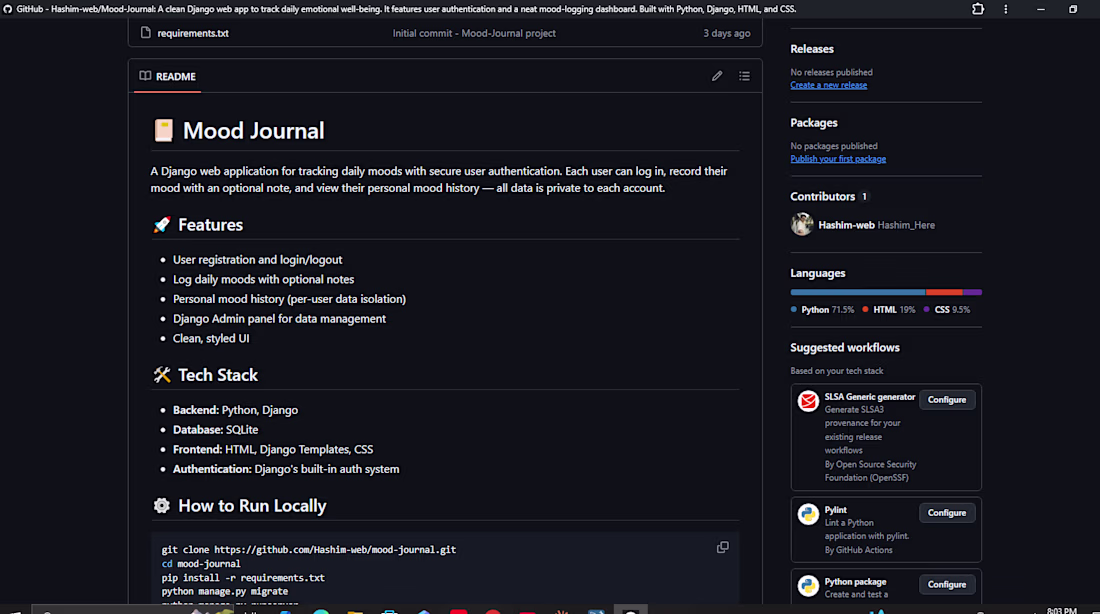This screenshot has height=614, width=1100.
Task: Open the Releases heading link
Action: coord(812,49)
